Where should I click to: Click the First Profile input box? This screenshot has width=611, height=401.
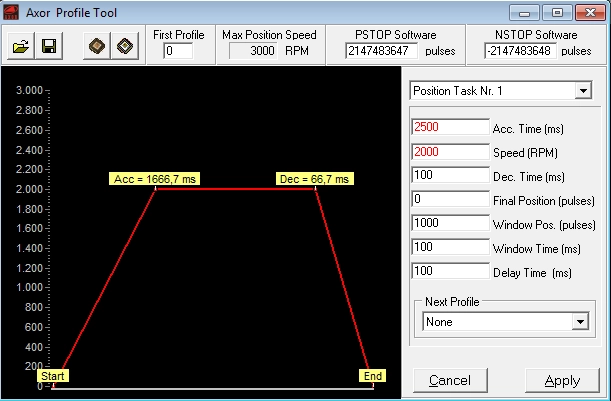click(178, 51)
